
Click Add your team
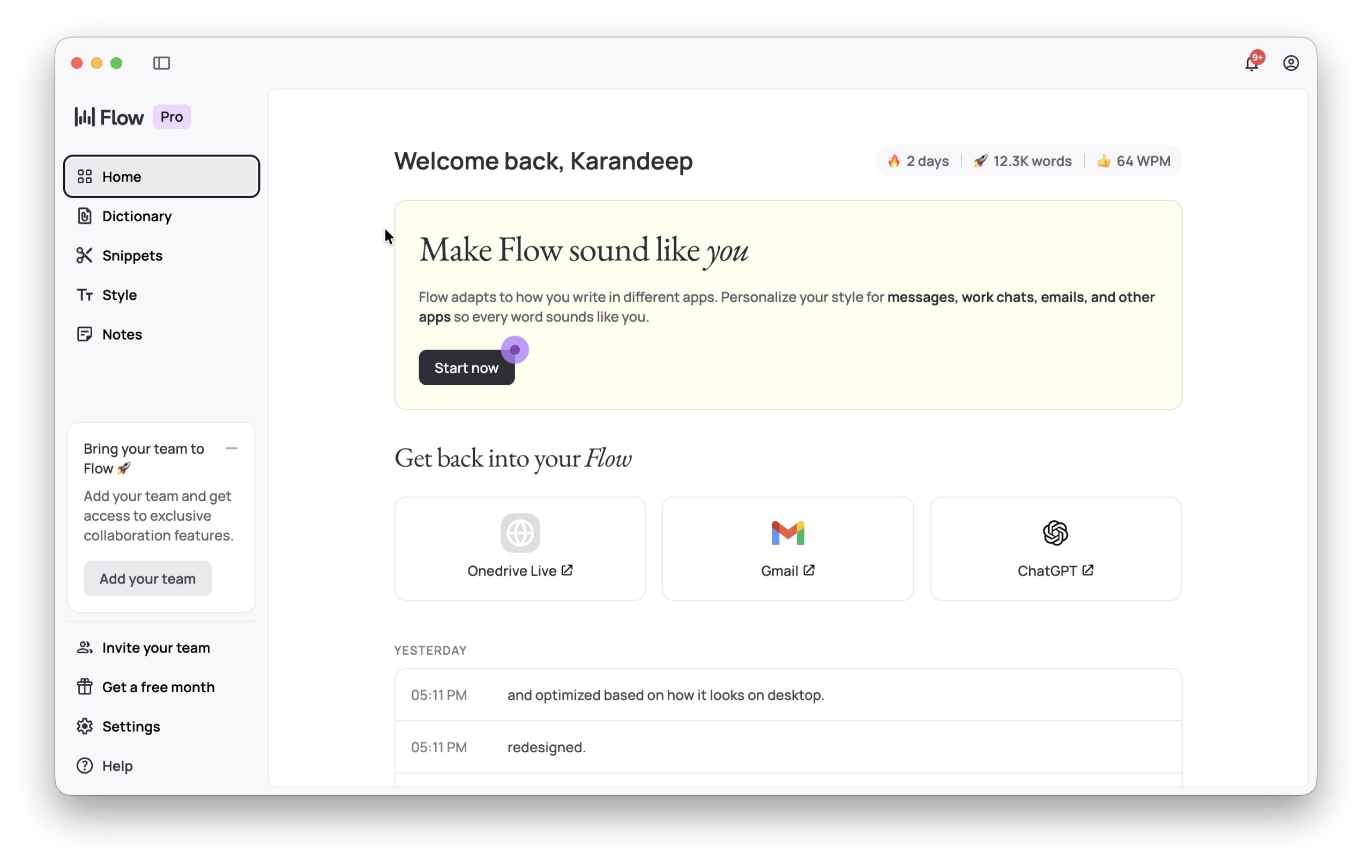147,578
